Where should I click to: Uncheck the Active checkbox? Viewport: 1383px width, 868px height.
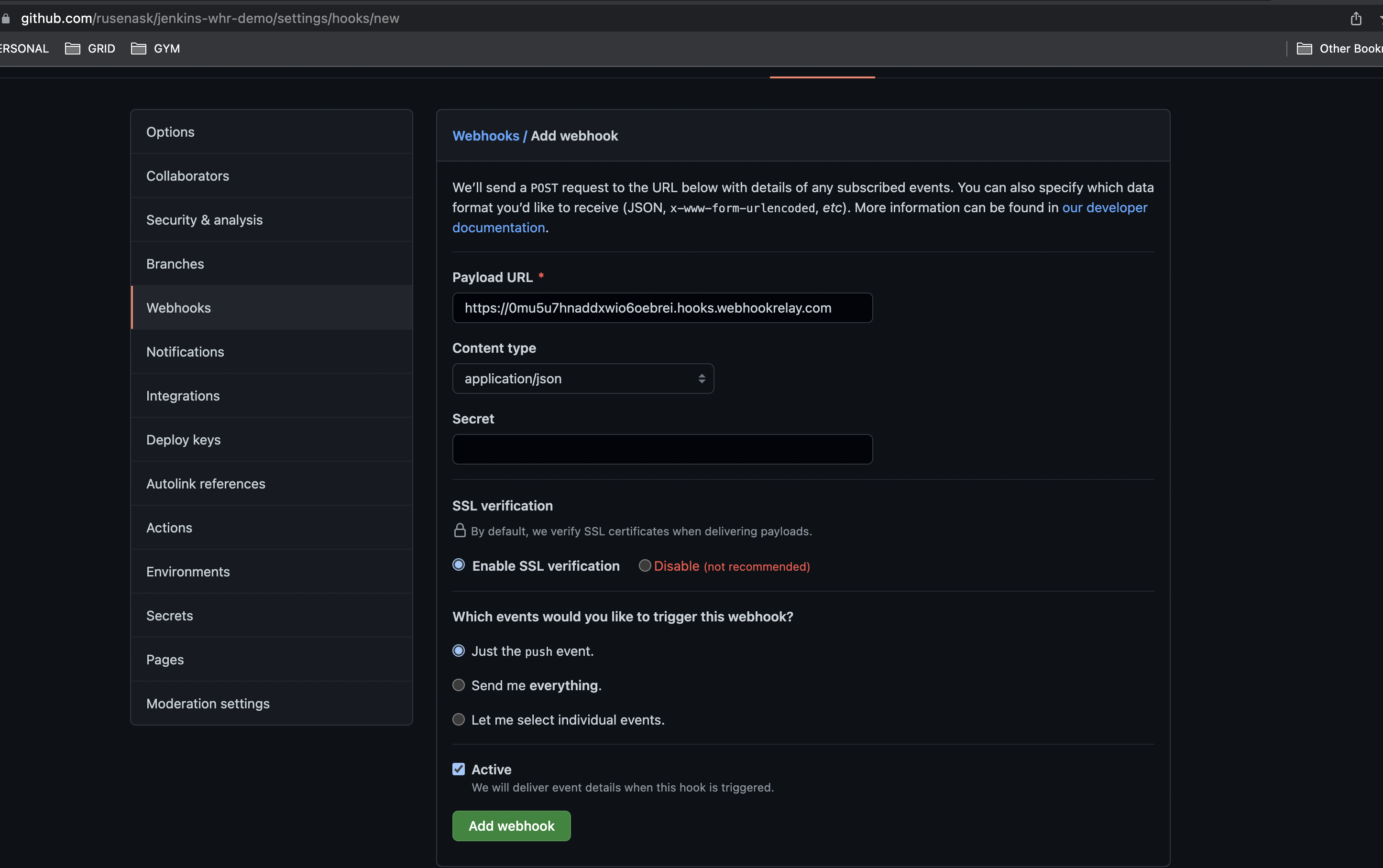pyautogui.click(x=458, y=769)
